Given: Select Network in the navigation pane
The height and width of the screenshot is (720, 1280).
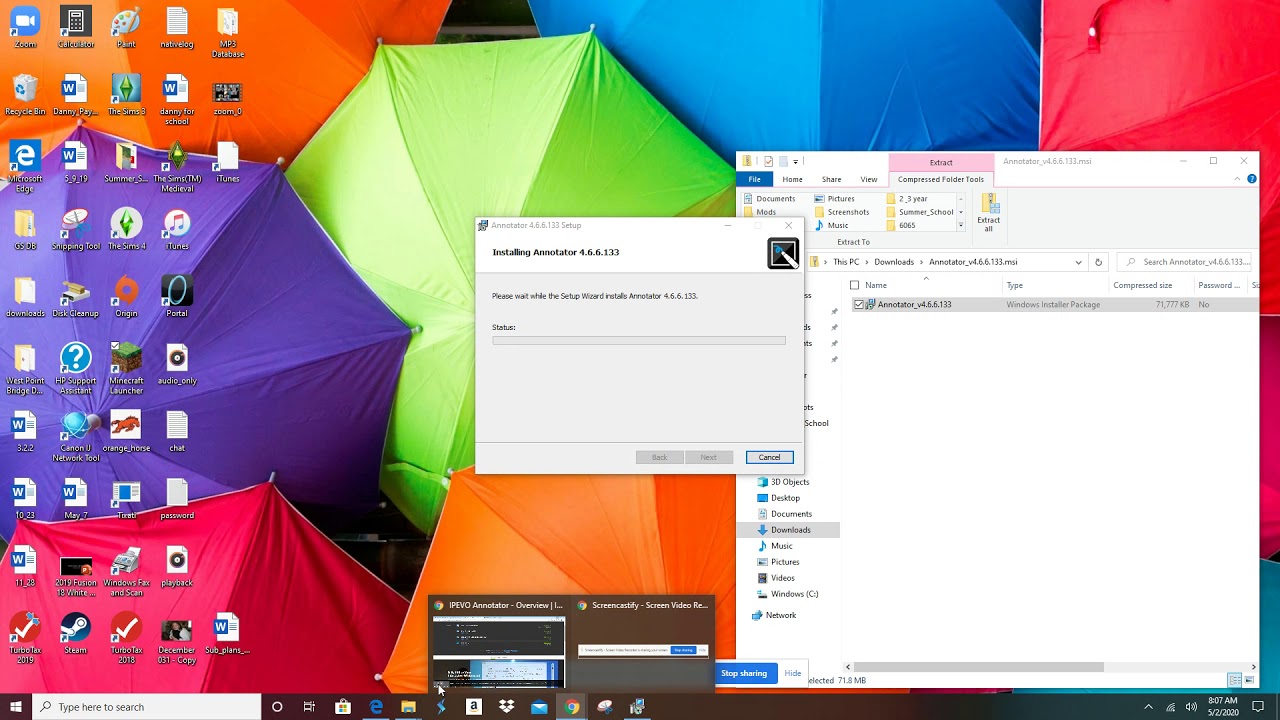Looking at the screenshot, I should pos(781,615).
